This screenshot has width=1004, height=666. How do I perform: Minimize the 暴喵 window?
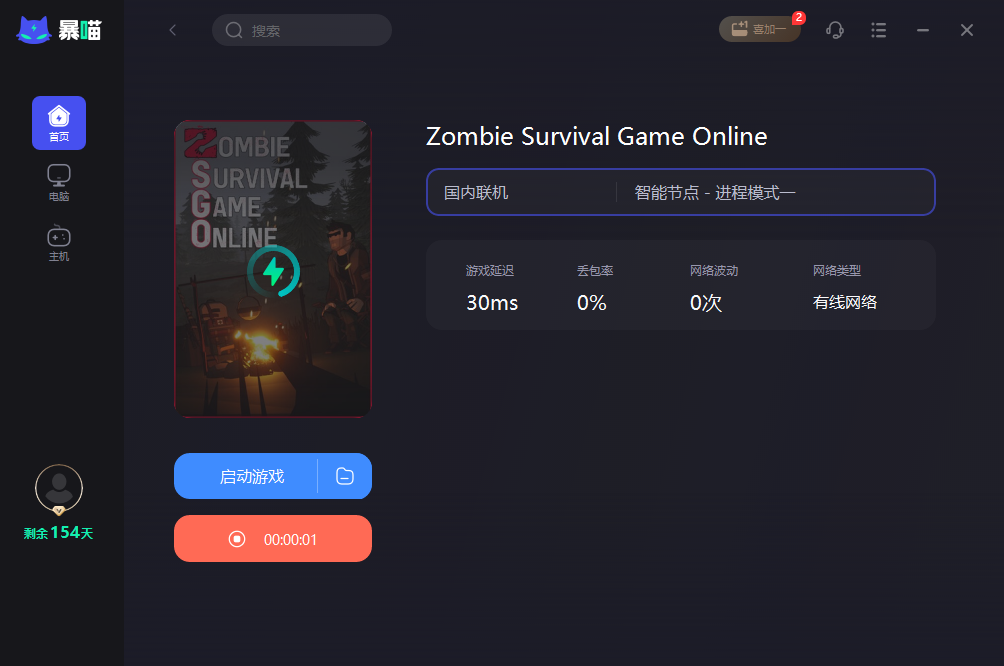click(x=923, y=30)
